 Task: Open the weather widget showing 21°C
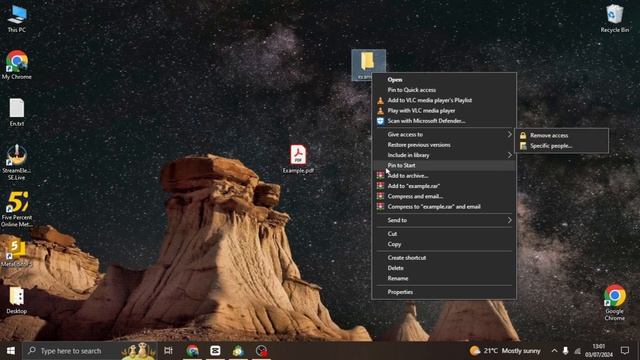505,351
